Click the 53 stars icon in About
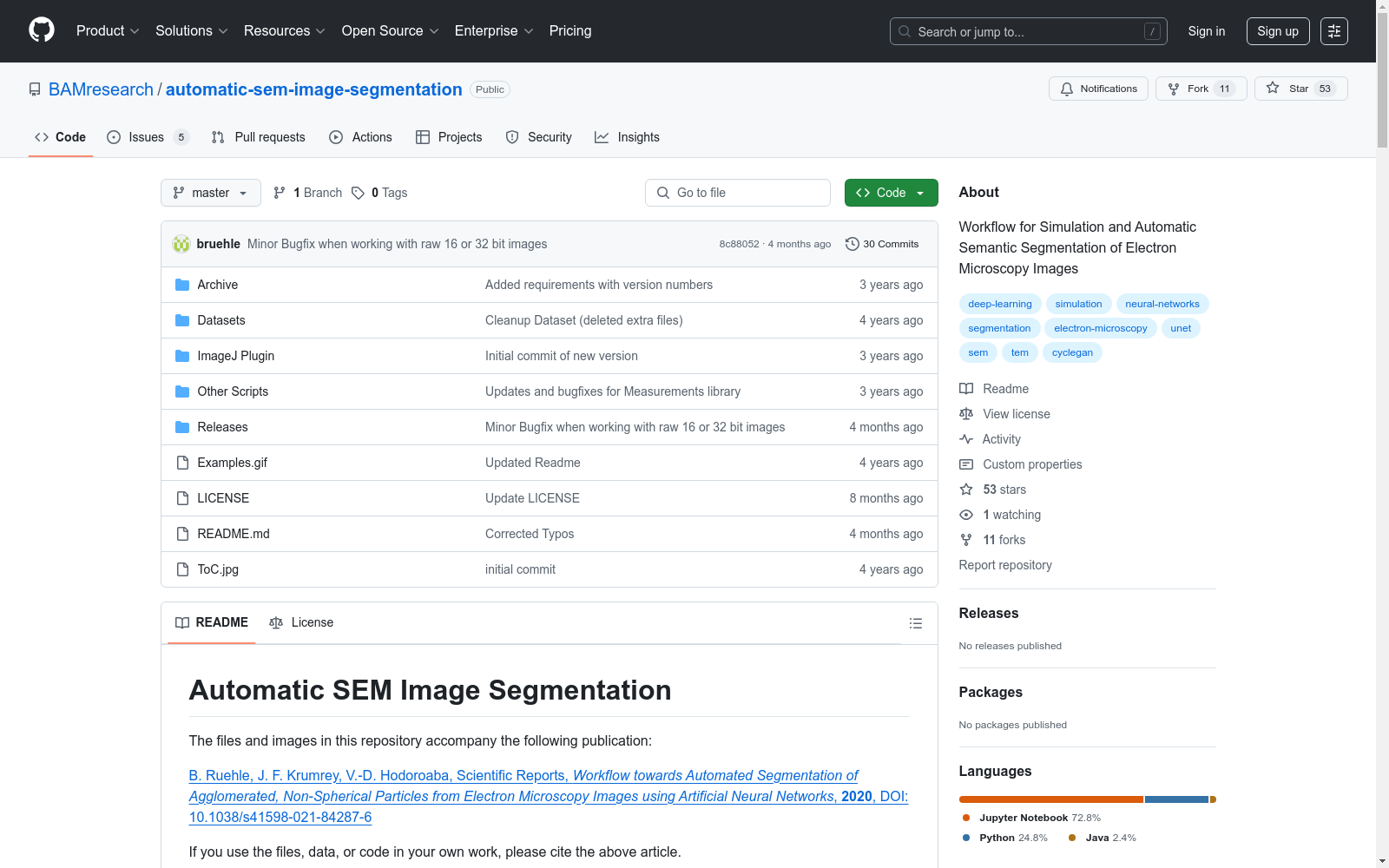The width and height of the screenshot is (1389, 868). coord(966,490)
